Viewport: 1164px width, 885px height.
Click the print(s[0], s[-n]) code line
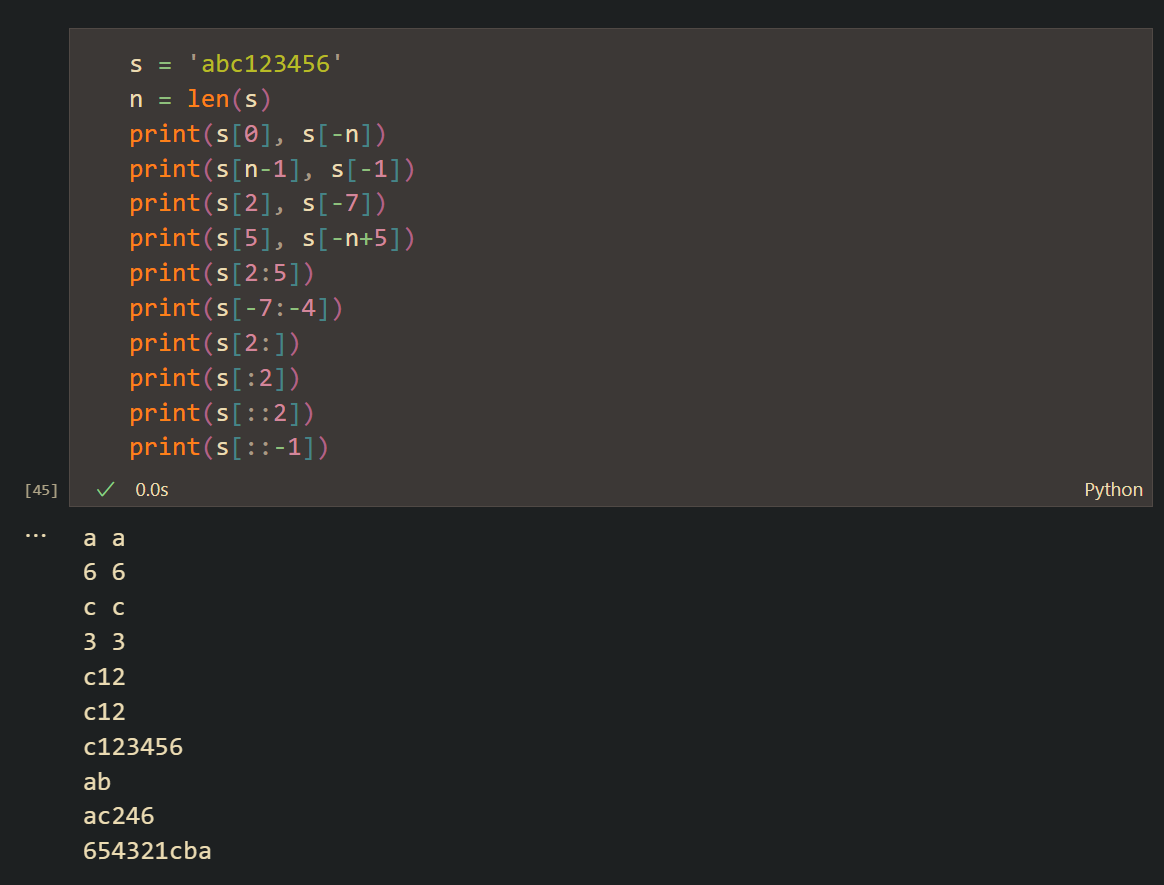pyautogui.click(x=257, y=134)
